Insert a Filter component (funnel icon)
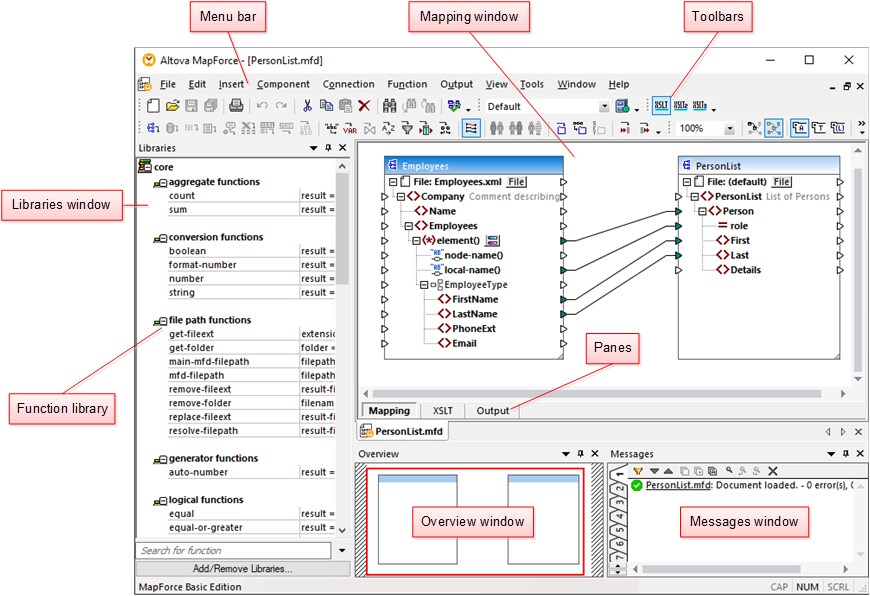The height and width of the screenshot is (596, 870). (x=407, y=128)
